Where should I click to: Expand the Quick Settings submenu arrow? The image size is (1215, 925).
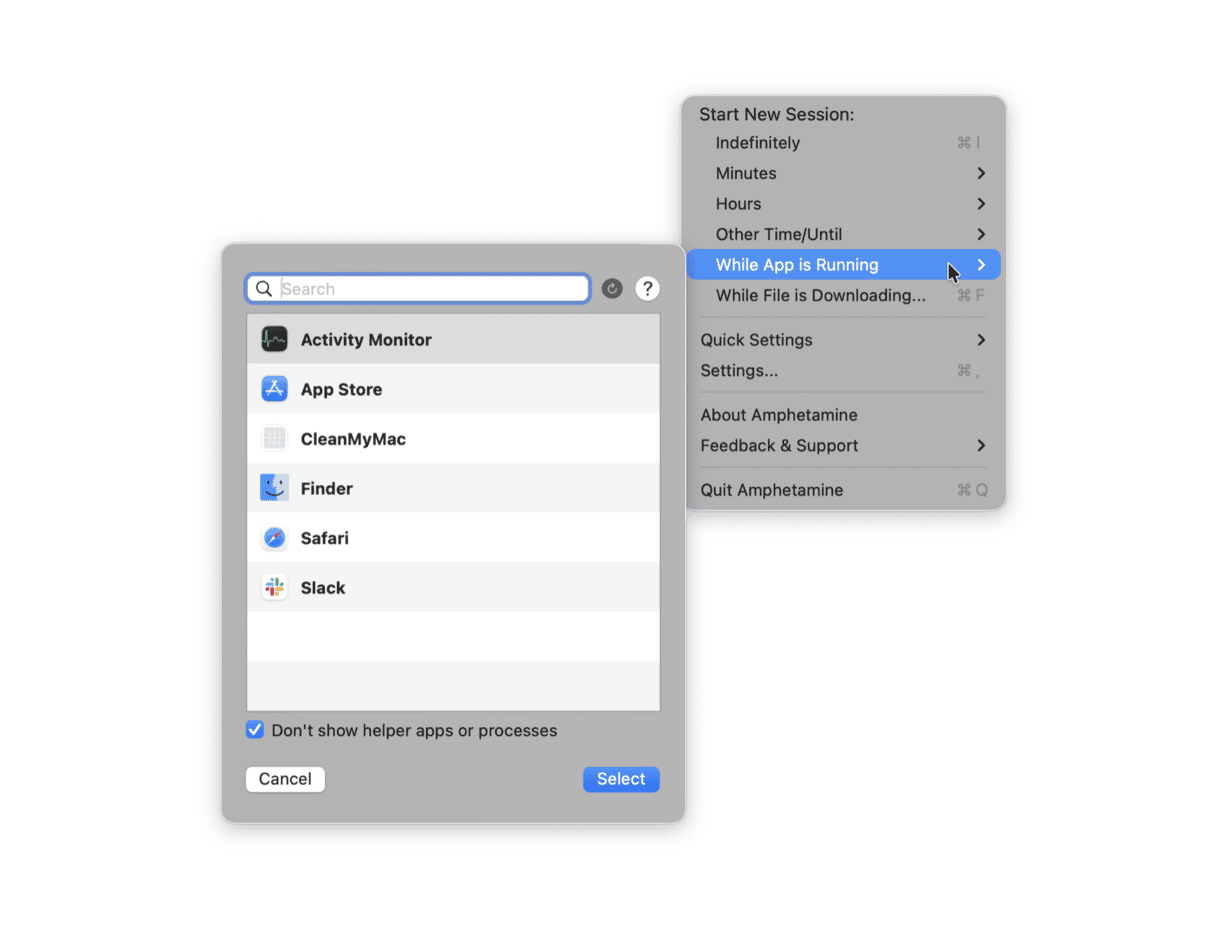(981, 340)
